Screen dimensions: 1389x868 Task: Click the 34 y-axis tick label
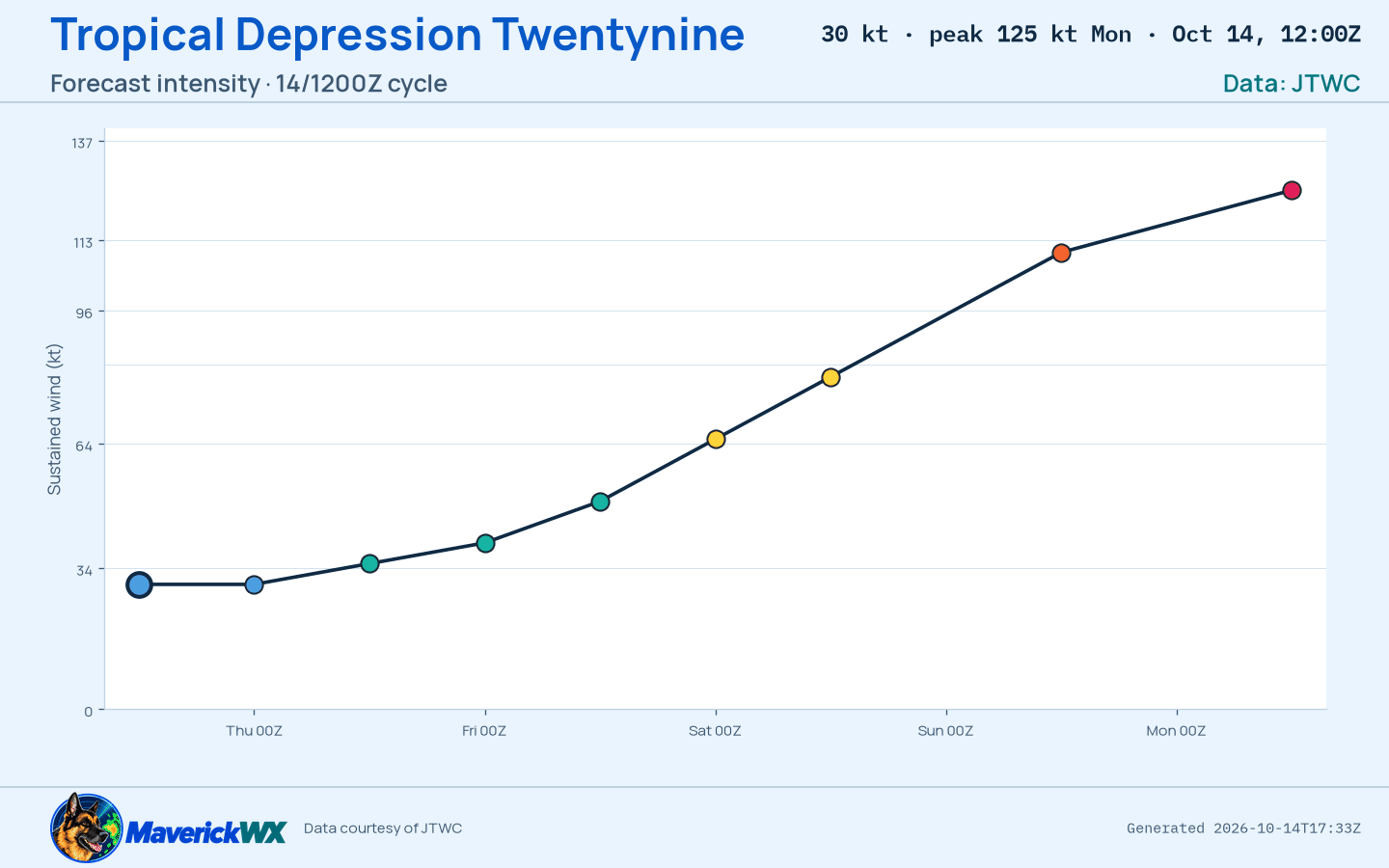click(85, 570)
